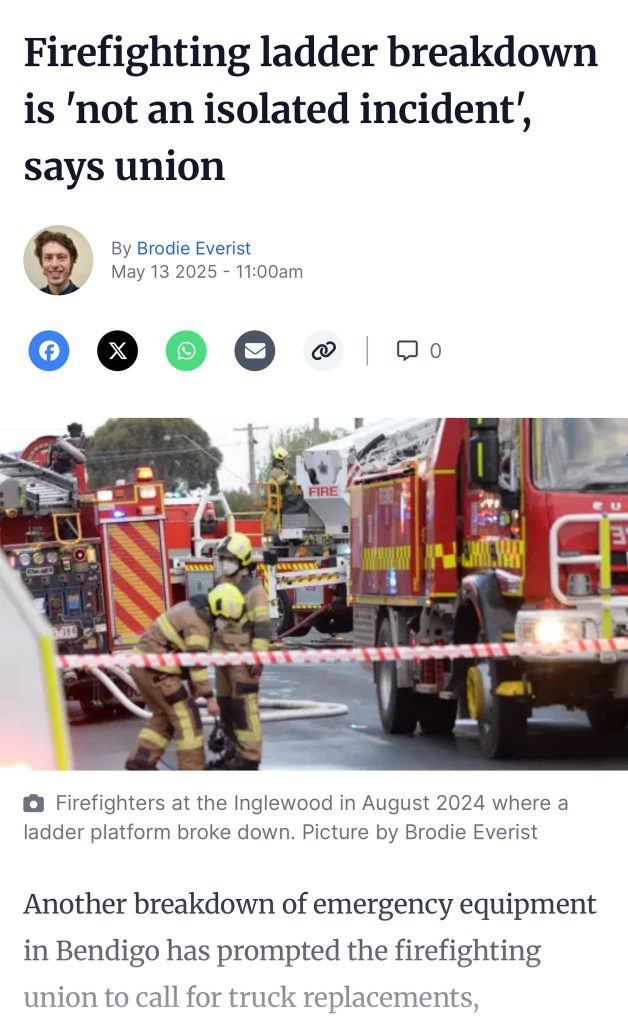Screen dimensions: 628x1024
Task: Click the word 'By' before author name
Action: tap(121, 248)
